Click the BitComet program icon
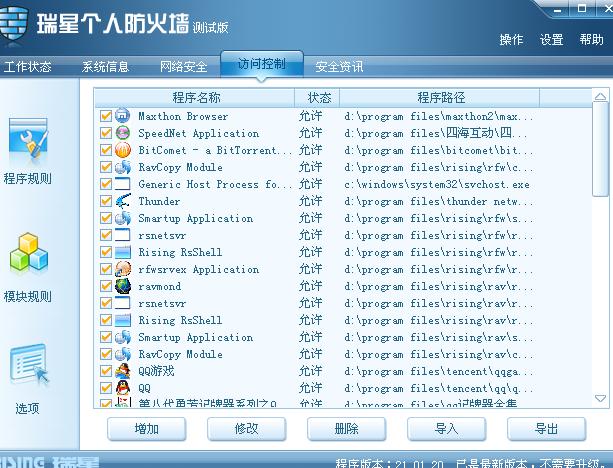The width and height of the screenshot is (613, 468). 122,150
